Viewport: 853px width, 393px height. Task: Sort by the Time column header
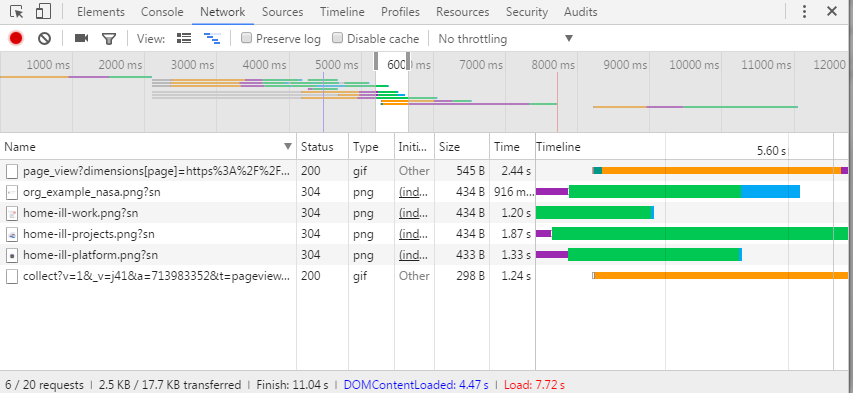point(512,146)
